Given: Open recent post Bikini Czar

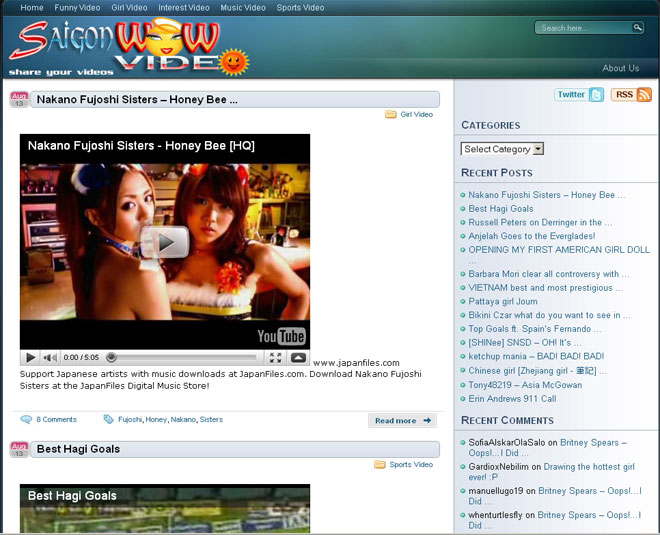Looking at the screenshot, I should (x=549, y=315).
